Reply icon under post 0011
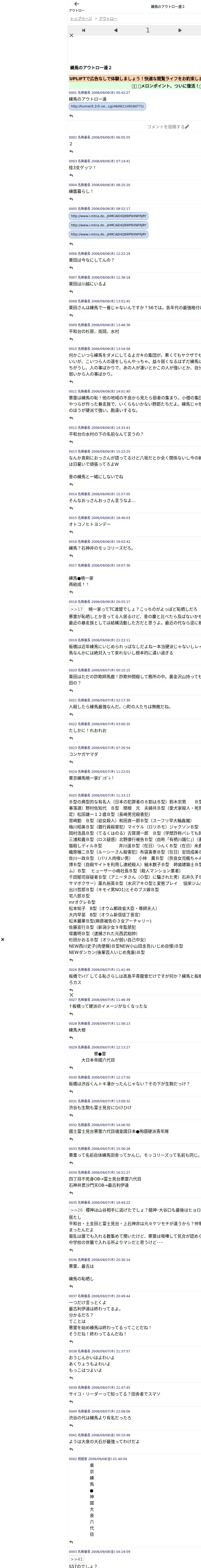Viewport: 201px width, 1568px height. [x=71, y=418]
